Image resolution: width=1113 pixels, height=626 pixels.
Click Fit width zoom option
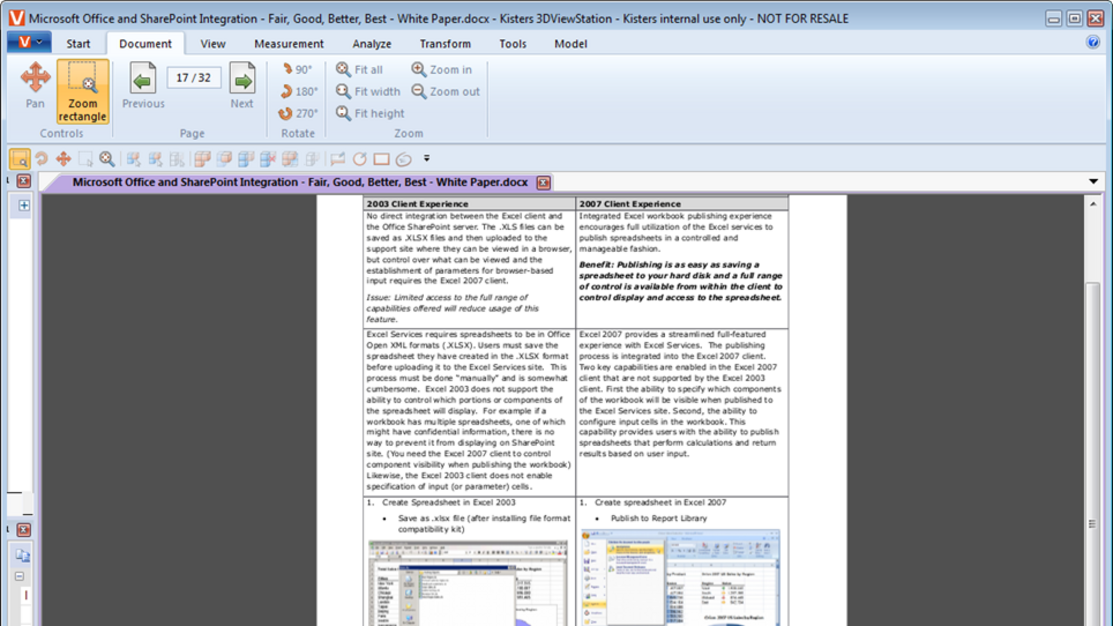point(368,92)
